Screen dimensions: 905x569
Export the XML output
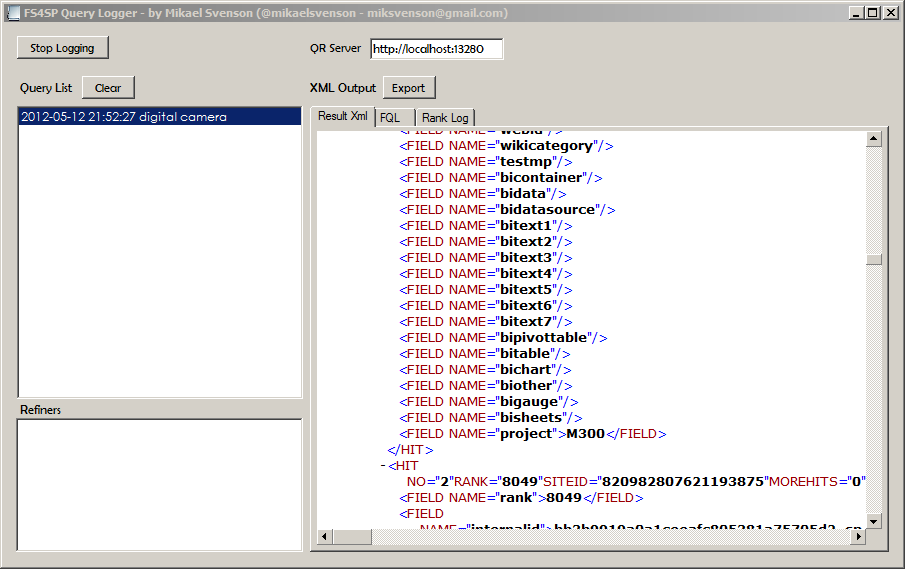tap(409, 88)
